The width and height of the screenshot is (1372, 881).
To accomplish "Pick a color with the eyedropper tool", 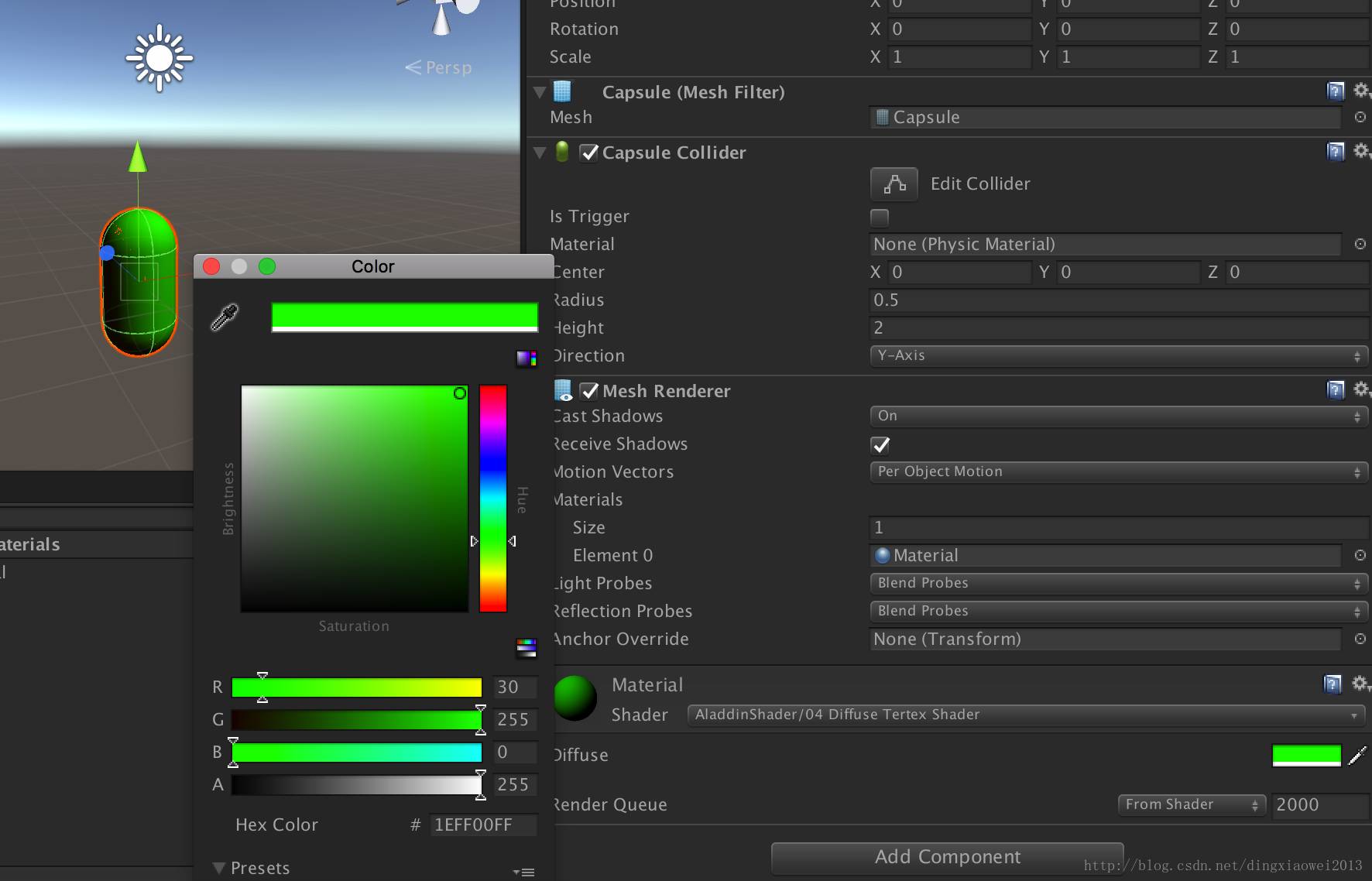I will (x=225, y=317).
